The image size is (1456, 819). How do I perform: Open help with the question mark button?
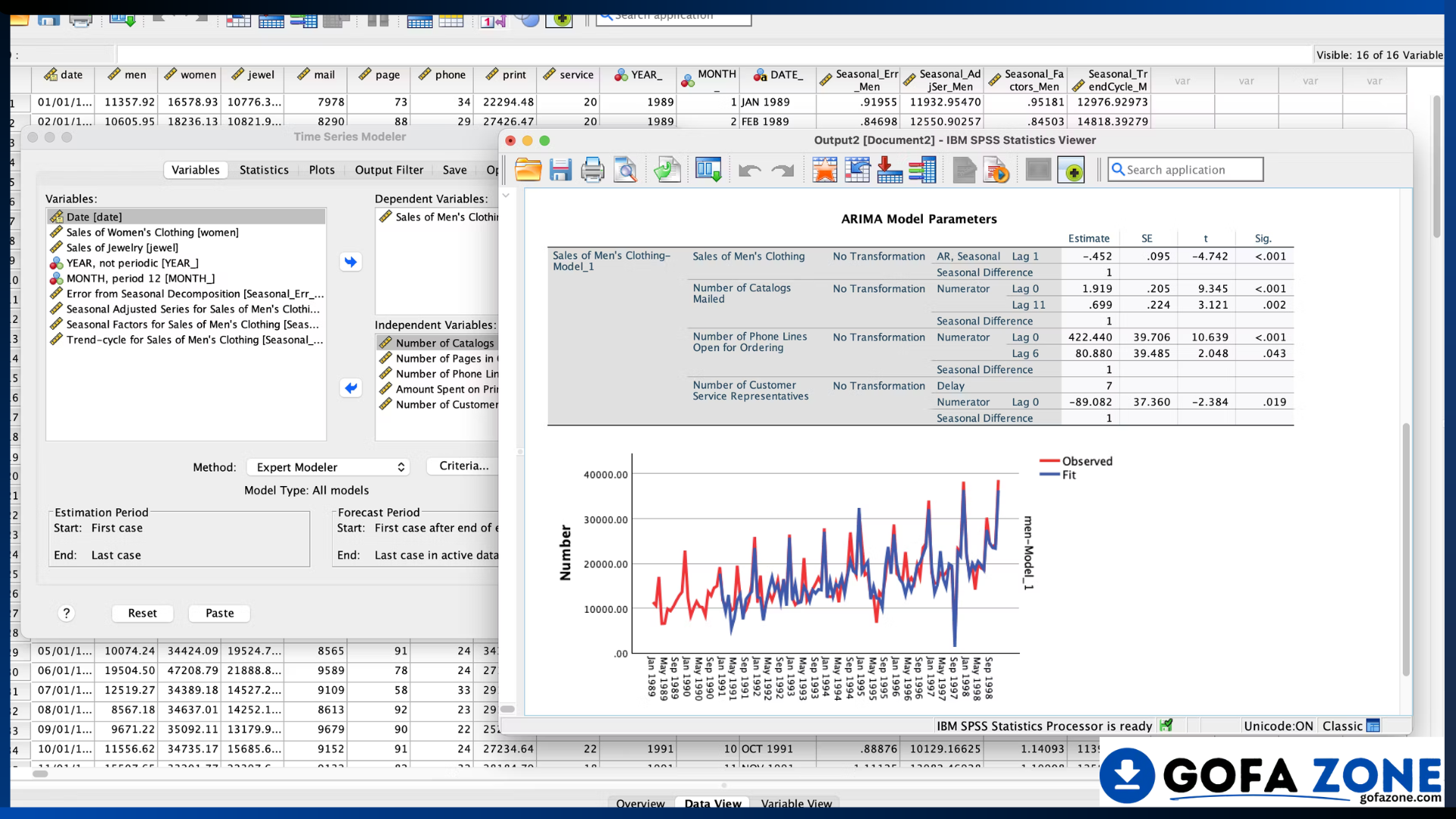[67, 613]
